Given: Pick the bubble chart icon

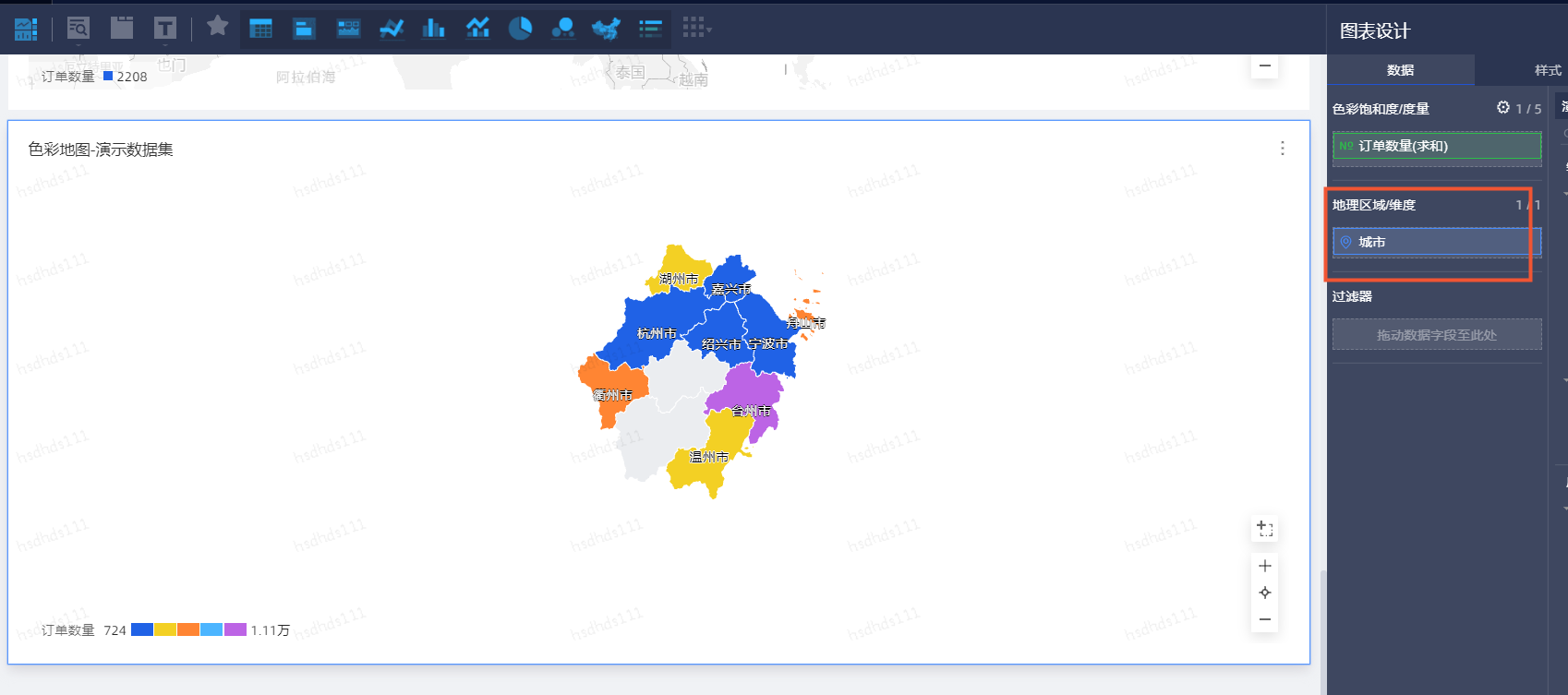Looking at the screenshot, I should tap(562, 29).
